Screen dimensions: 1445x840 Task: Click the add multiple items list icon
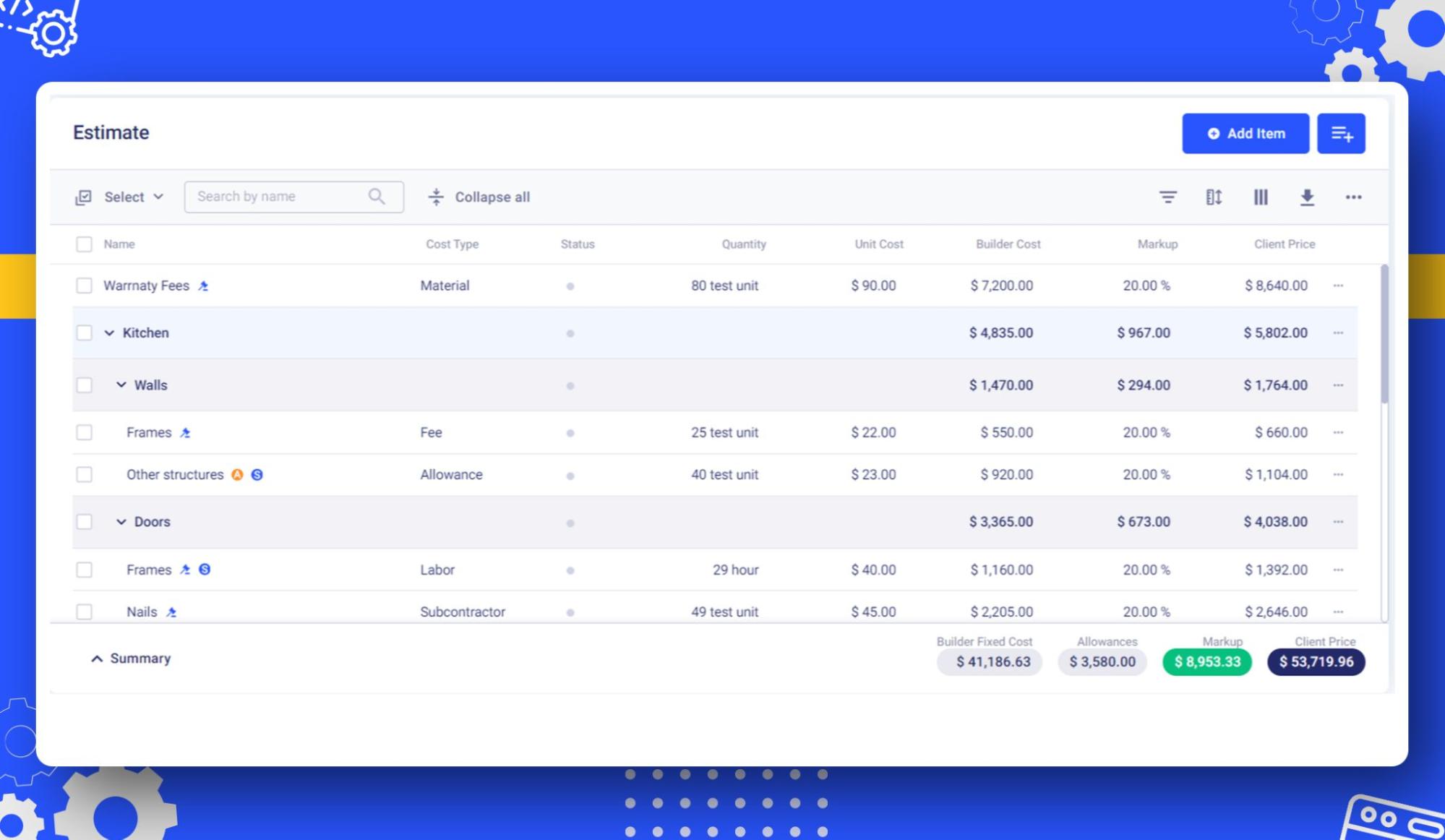(x=1341, y=134)
